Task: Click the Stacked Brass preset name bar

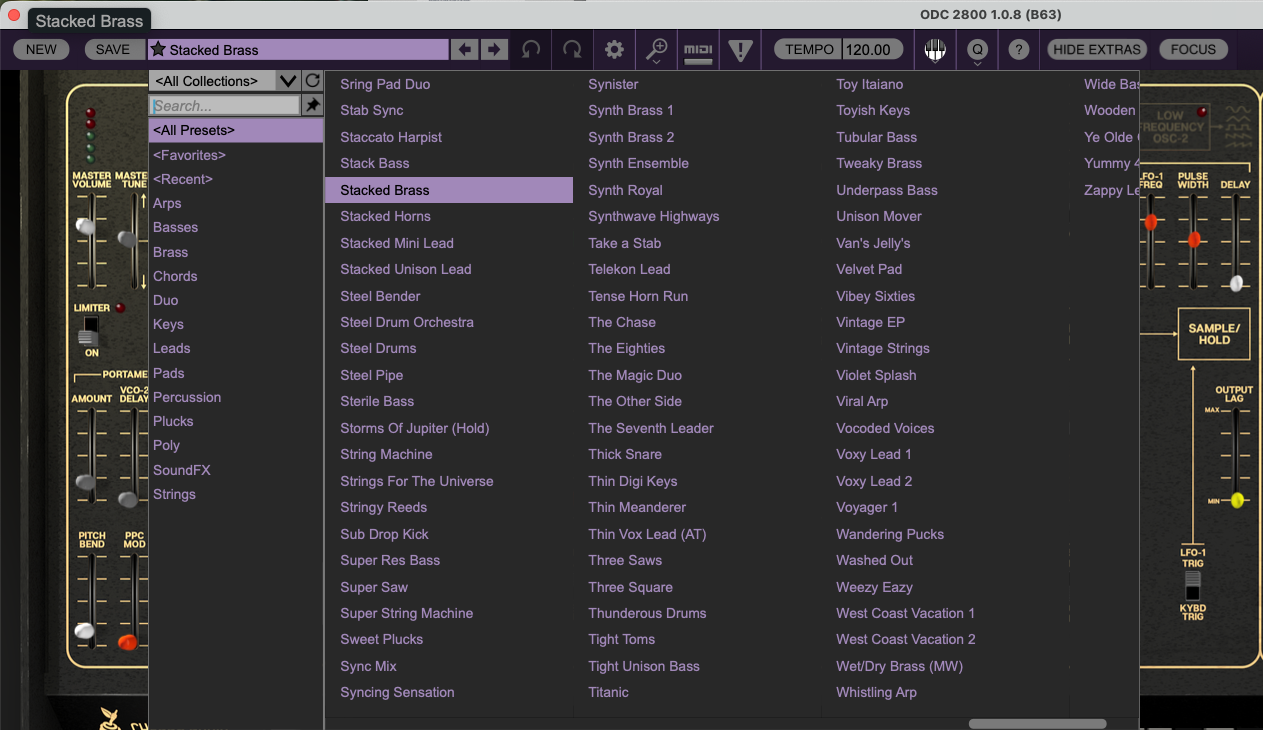Action: point(298,49)
